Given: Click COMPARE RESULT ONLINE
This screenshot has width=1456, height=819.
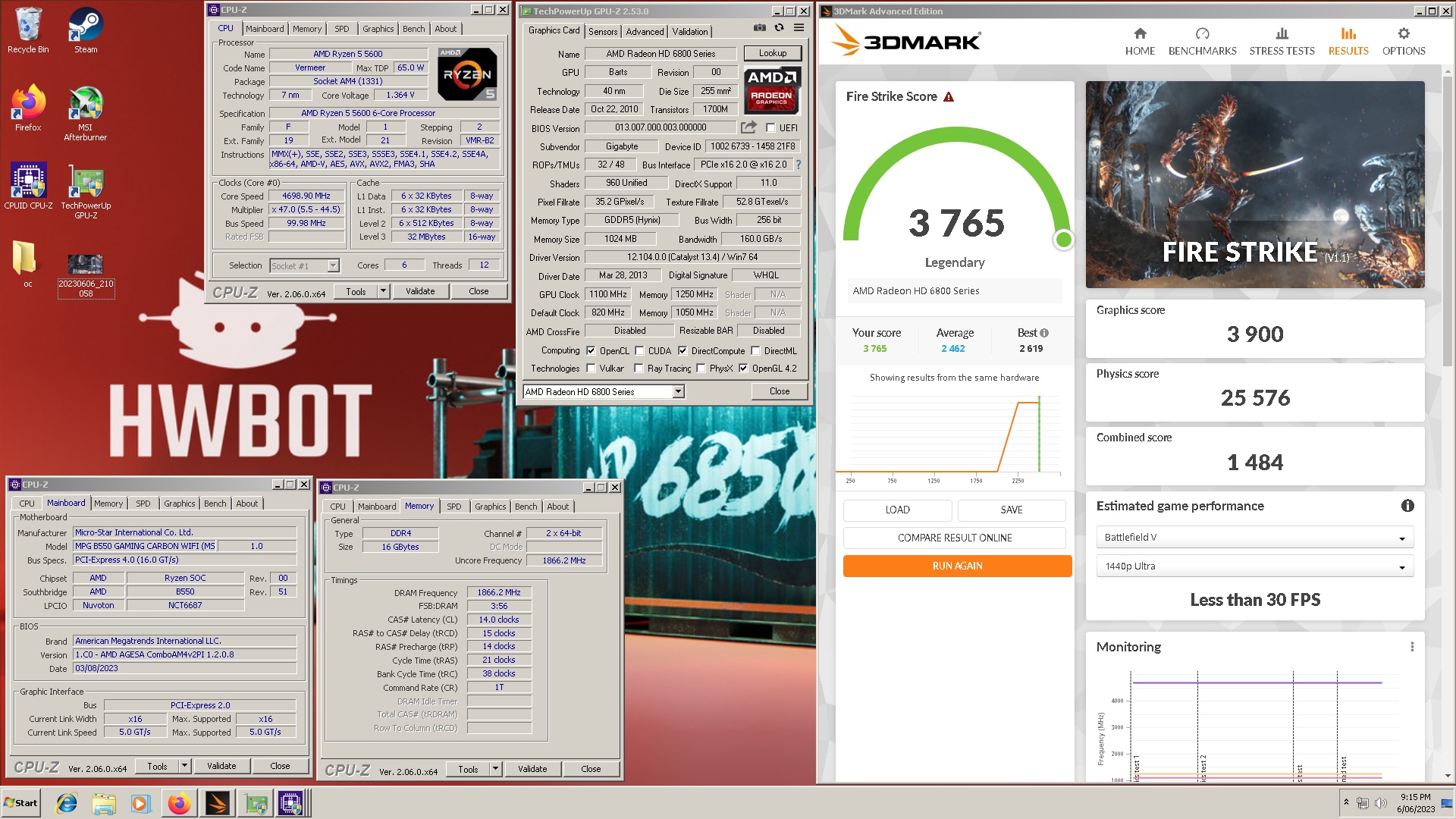Looking at the screenshot, I should (x=955, y=538).
